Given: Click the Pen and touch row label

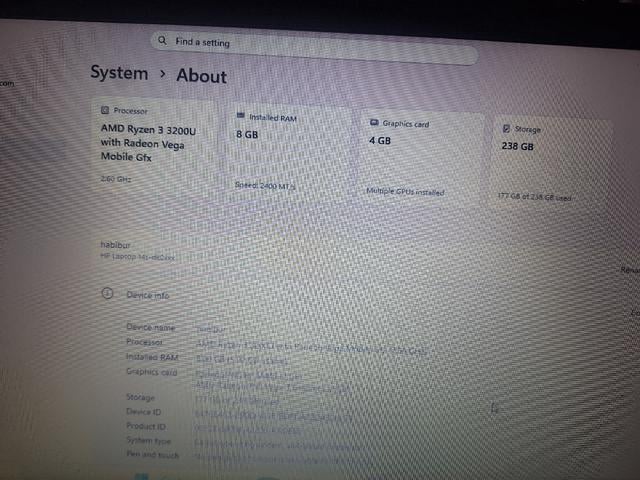Looking at the screenshot, I should pos(152,454).
